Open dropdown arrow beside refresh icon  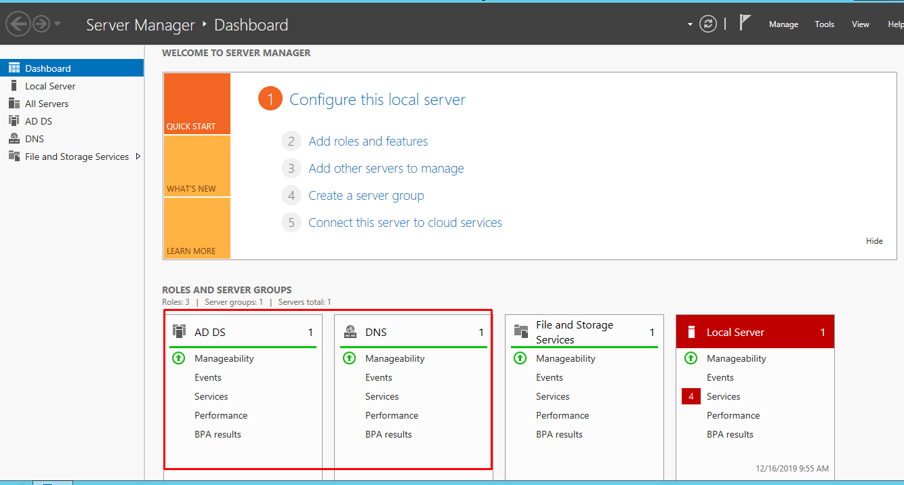click(x=690, y=25)
